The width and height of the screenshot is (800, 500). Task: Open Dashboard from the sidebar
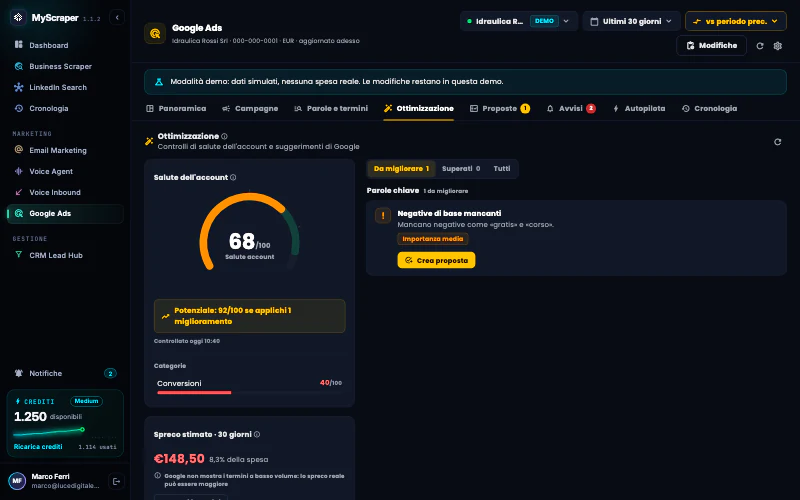(x=65, y=45)
